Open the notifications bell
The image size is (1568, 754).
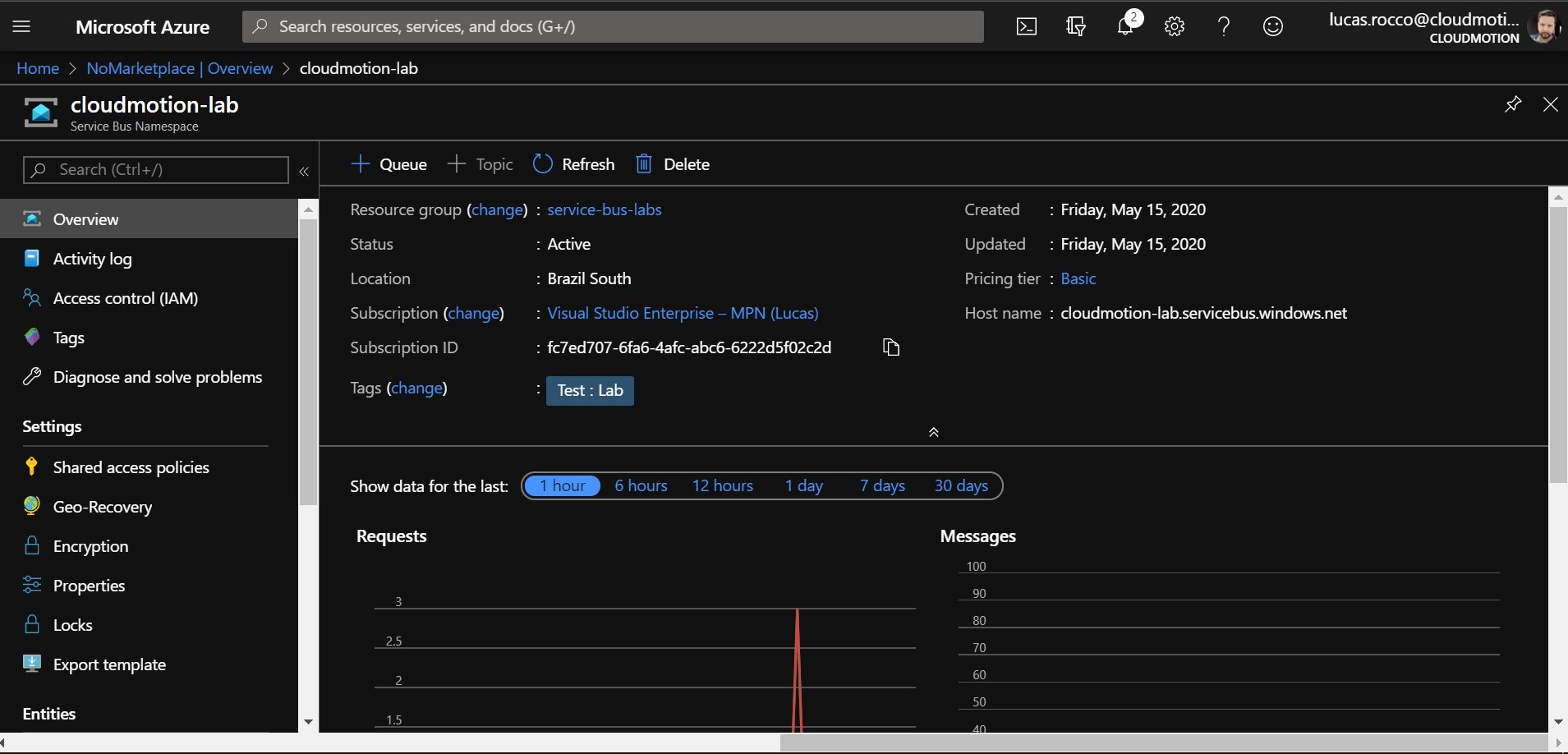pyautogui.click(x=1126, y=25)
